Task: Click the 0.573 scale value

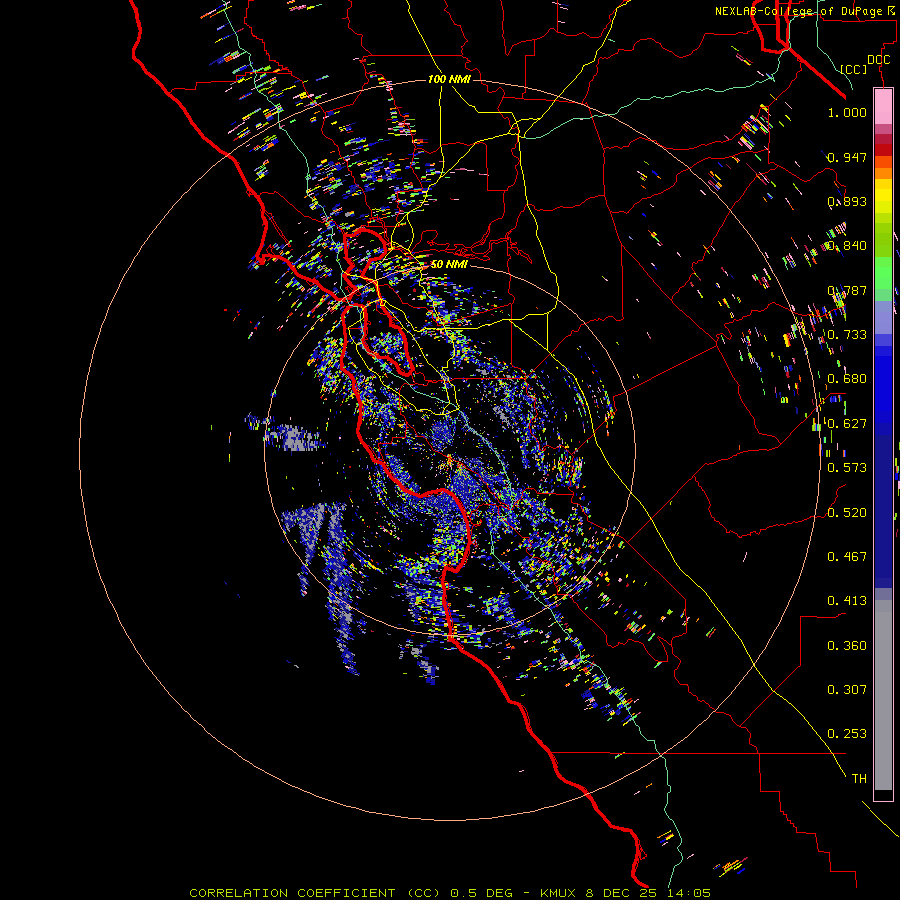Action: 847,468
